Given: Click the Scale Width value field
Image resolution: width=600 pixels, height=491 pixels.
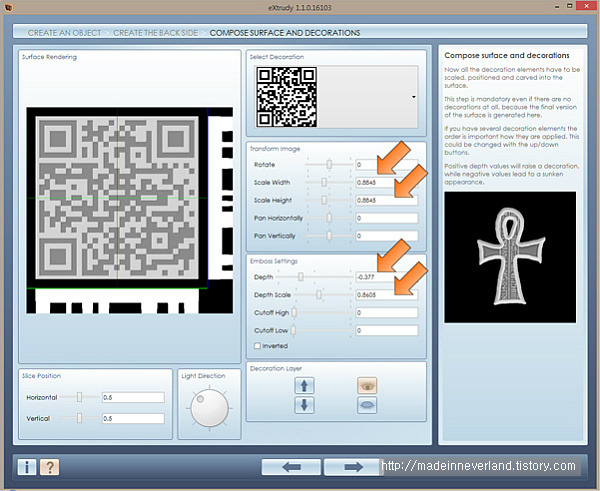Looking at the screenshot, I should click(386, 182).
